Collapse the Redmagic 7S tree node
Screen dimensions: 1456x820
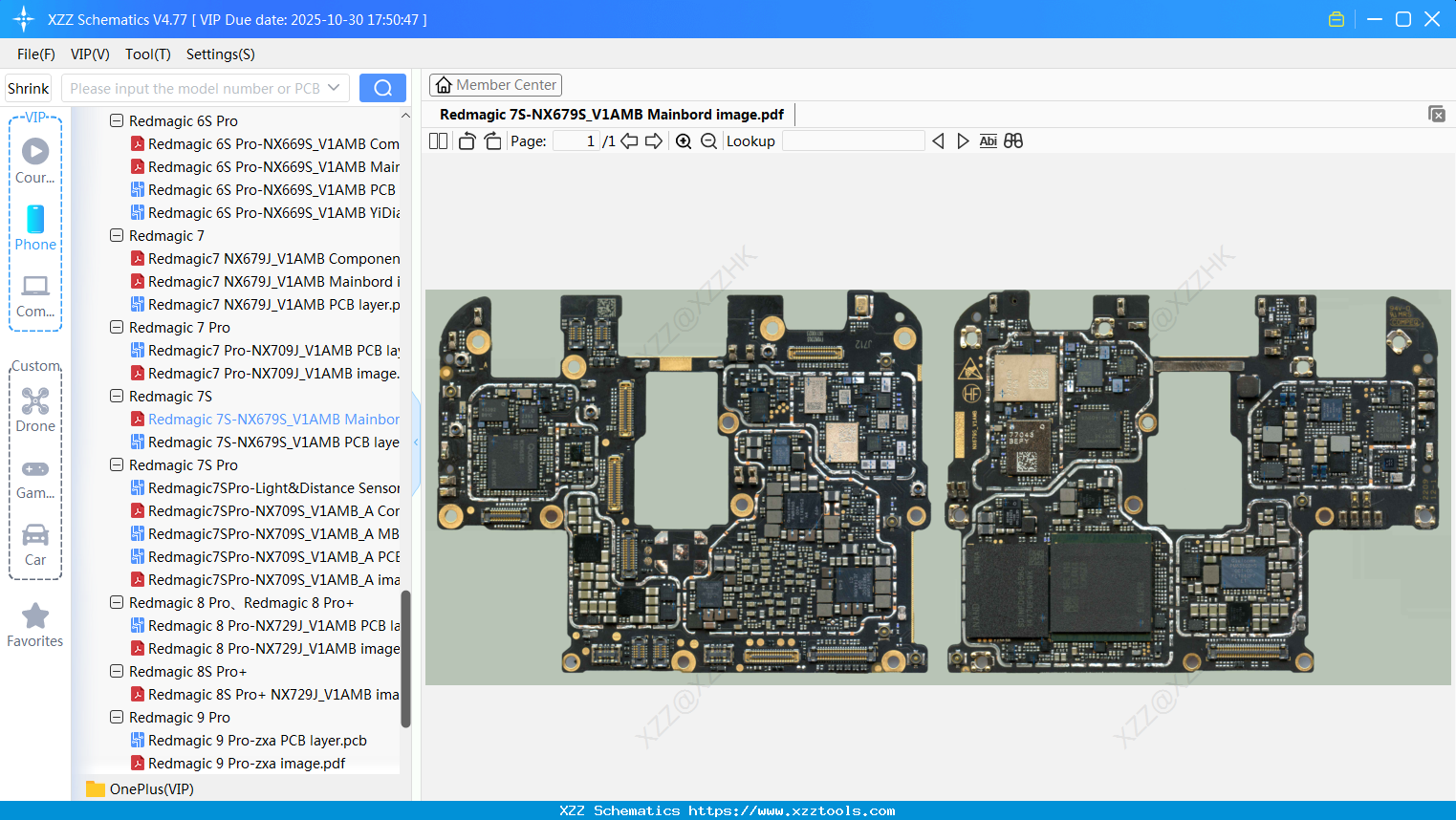point(116,396)
